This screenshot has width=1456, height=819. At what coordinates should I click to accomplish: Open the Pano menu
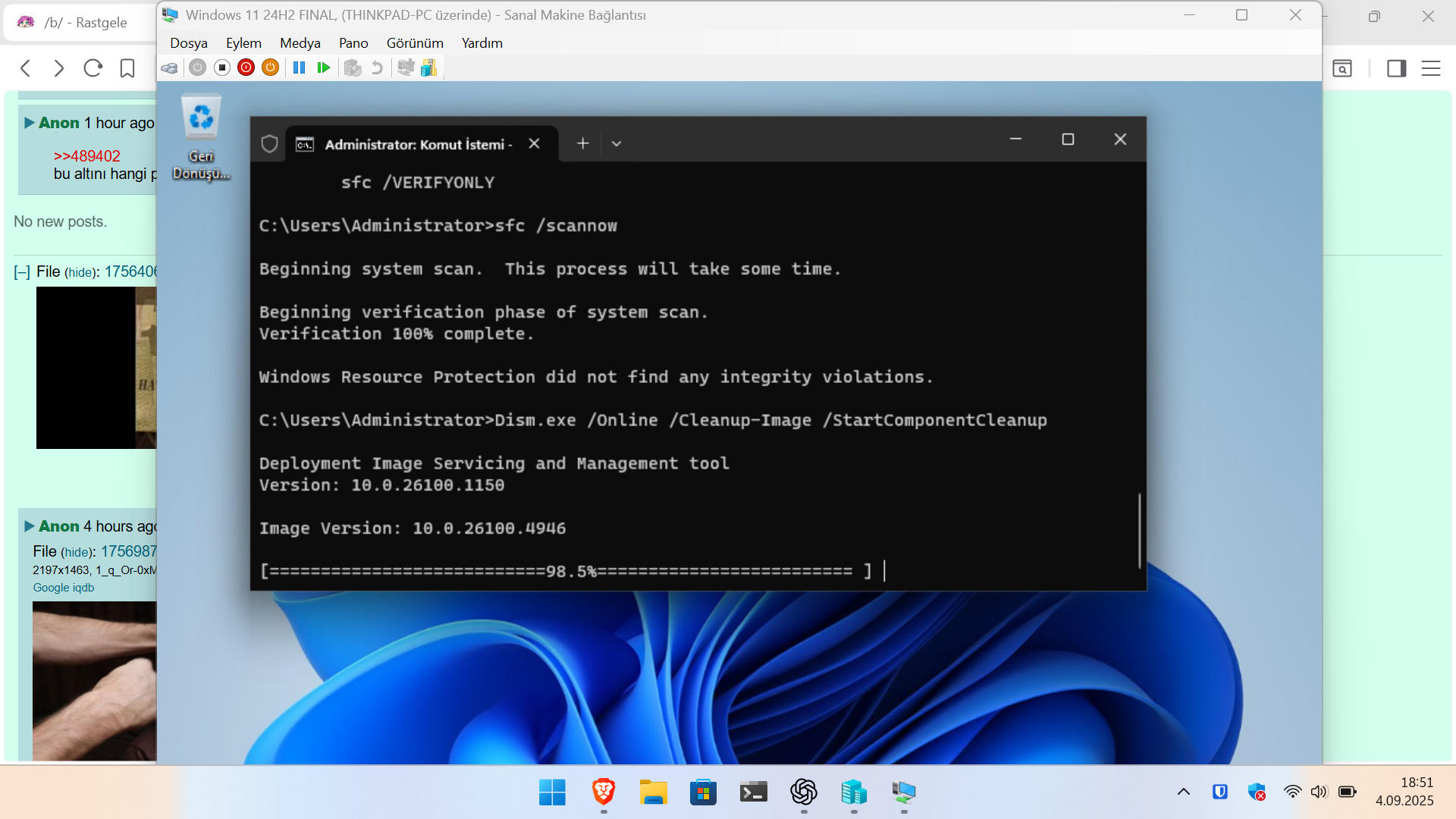(x=353, y=43)
